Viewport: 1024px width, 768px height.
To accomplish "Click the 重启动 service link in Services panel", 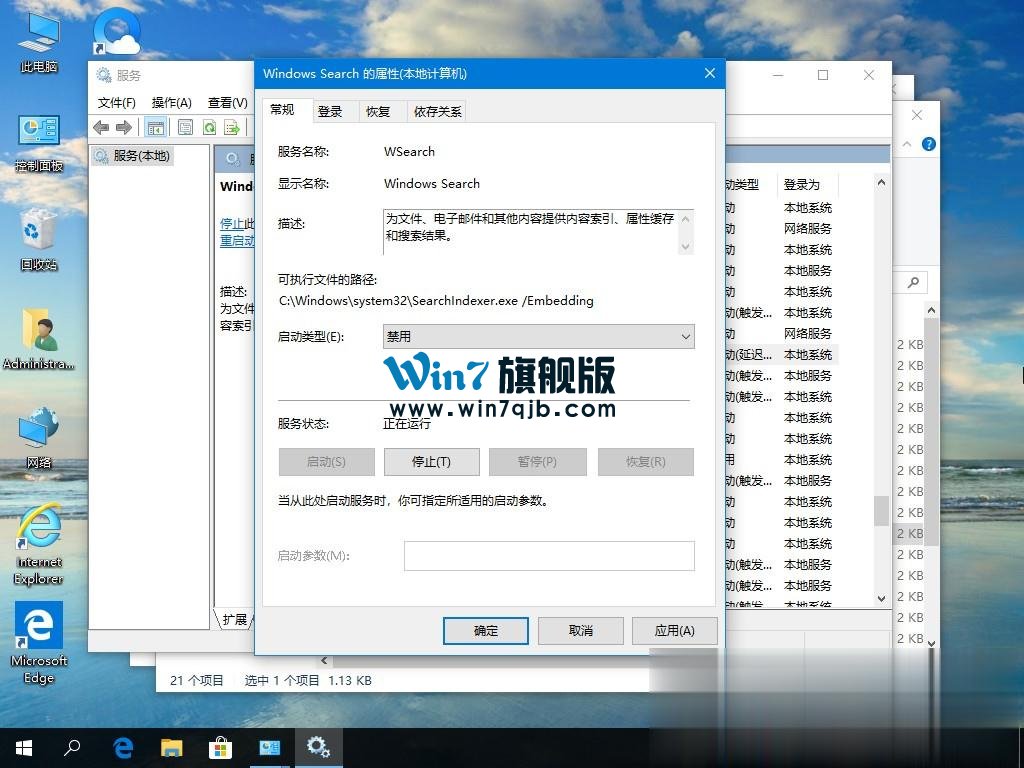I will [x=237, y=240].
